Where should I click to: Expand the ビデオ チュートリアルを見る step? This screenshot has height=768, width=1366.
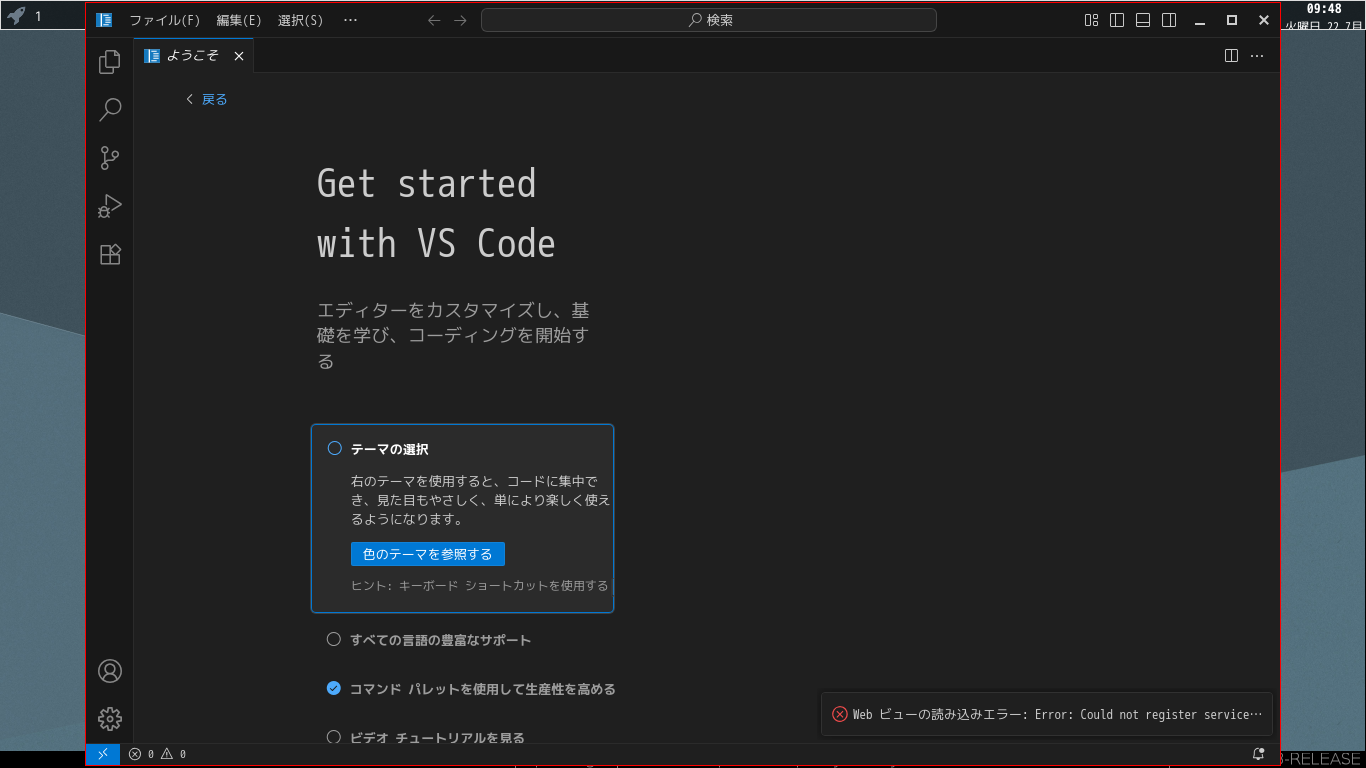[438, 738]
